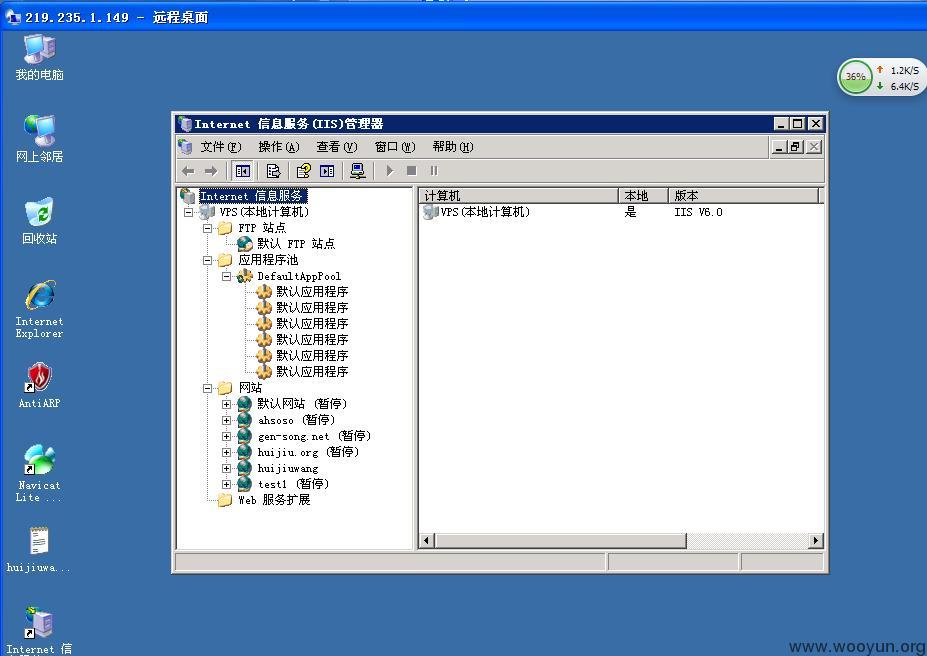Minimize the inner MDI child window

tap(779, 147)
